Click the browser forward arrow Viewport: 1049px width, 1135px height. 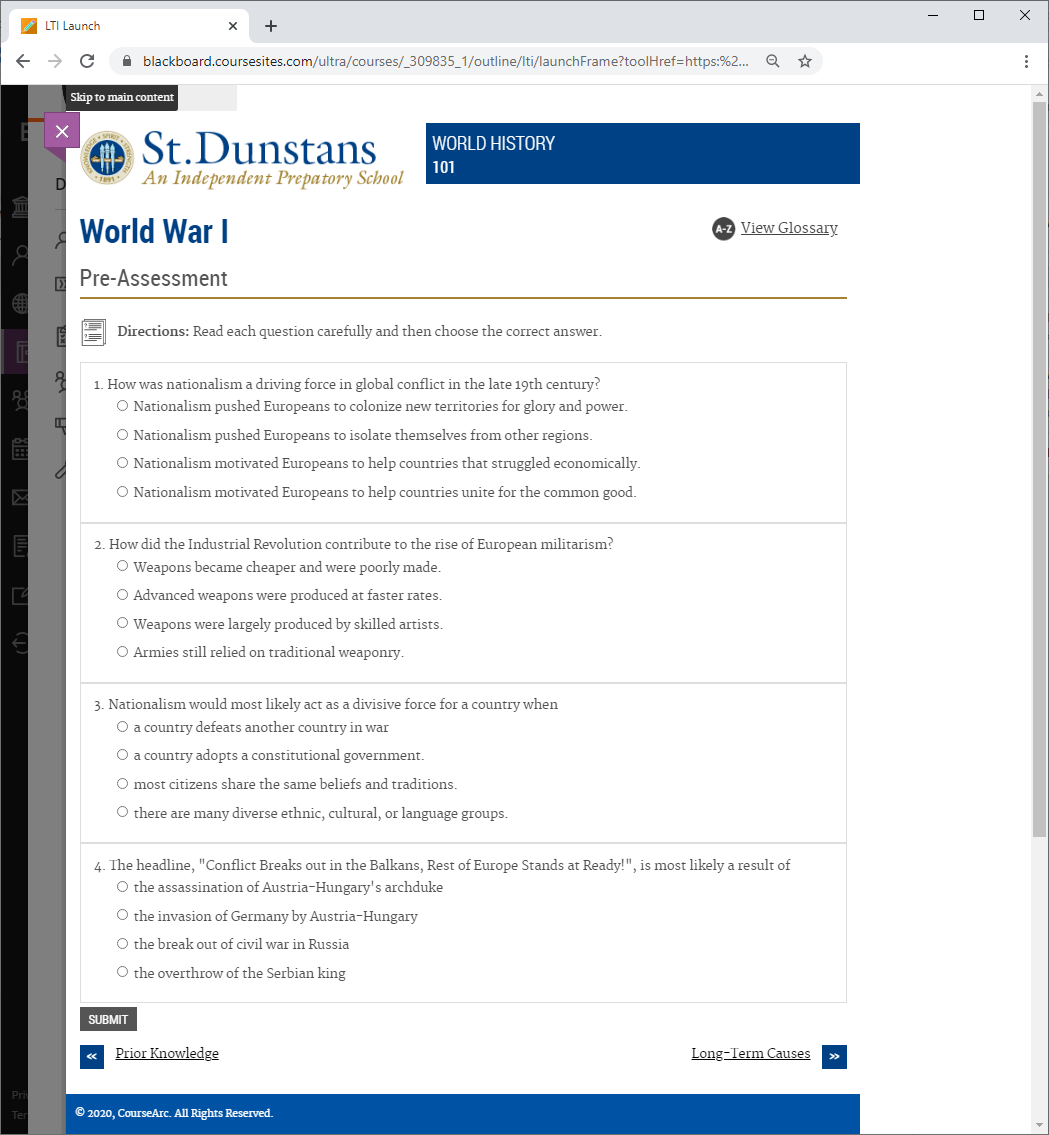55,62
